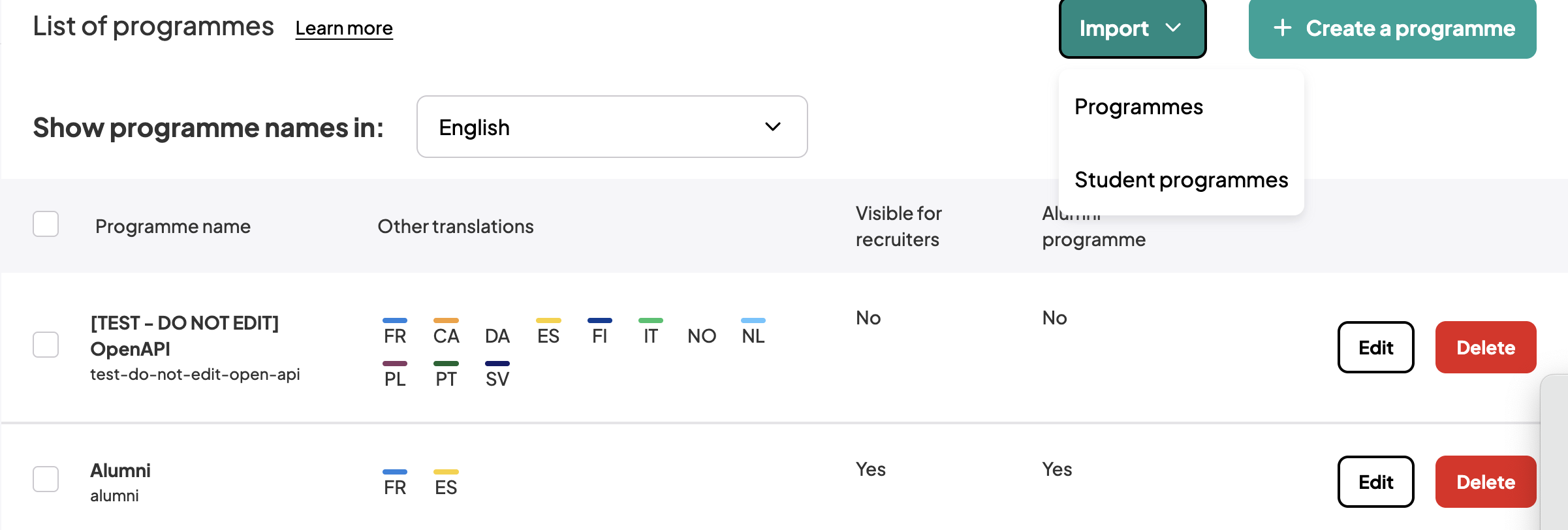Image resolution: width=1568 pixels, height=530 pixels.
Task: Click the Alumni programme column header
Action: (1093, 226)
